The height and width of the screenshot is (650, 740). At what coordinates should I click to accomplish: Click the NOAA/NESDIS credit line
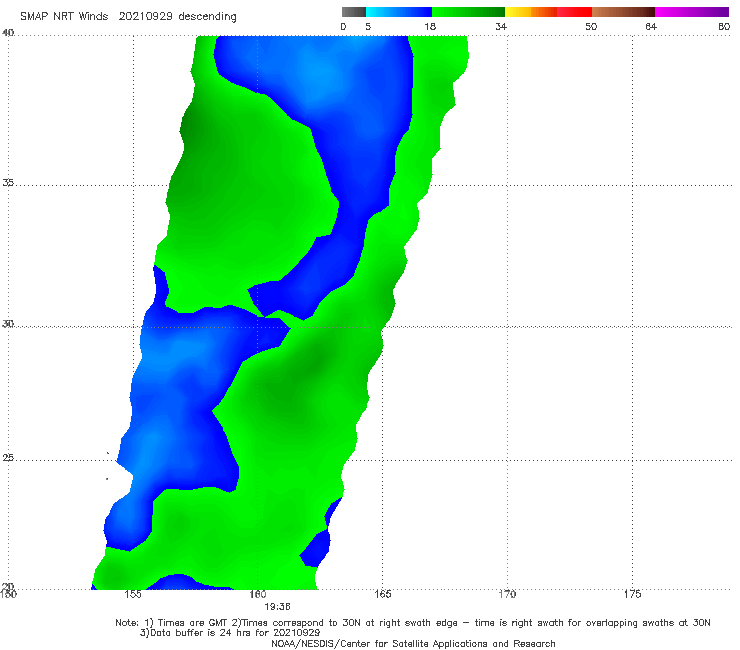[x=413, y=644]
